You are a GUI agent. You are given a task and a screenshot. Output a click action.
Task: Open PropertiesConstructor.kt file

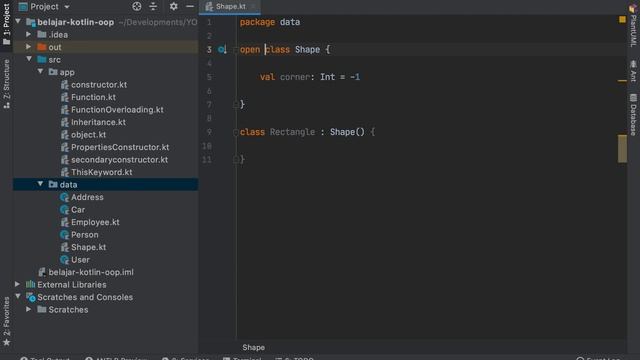coord(120,147)
